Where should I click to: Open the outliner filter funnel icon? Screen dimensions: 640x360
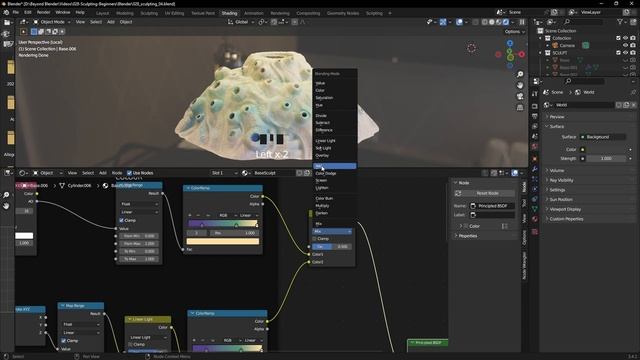click(x=620, y=22)
